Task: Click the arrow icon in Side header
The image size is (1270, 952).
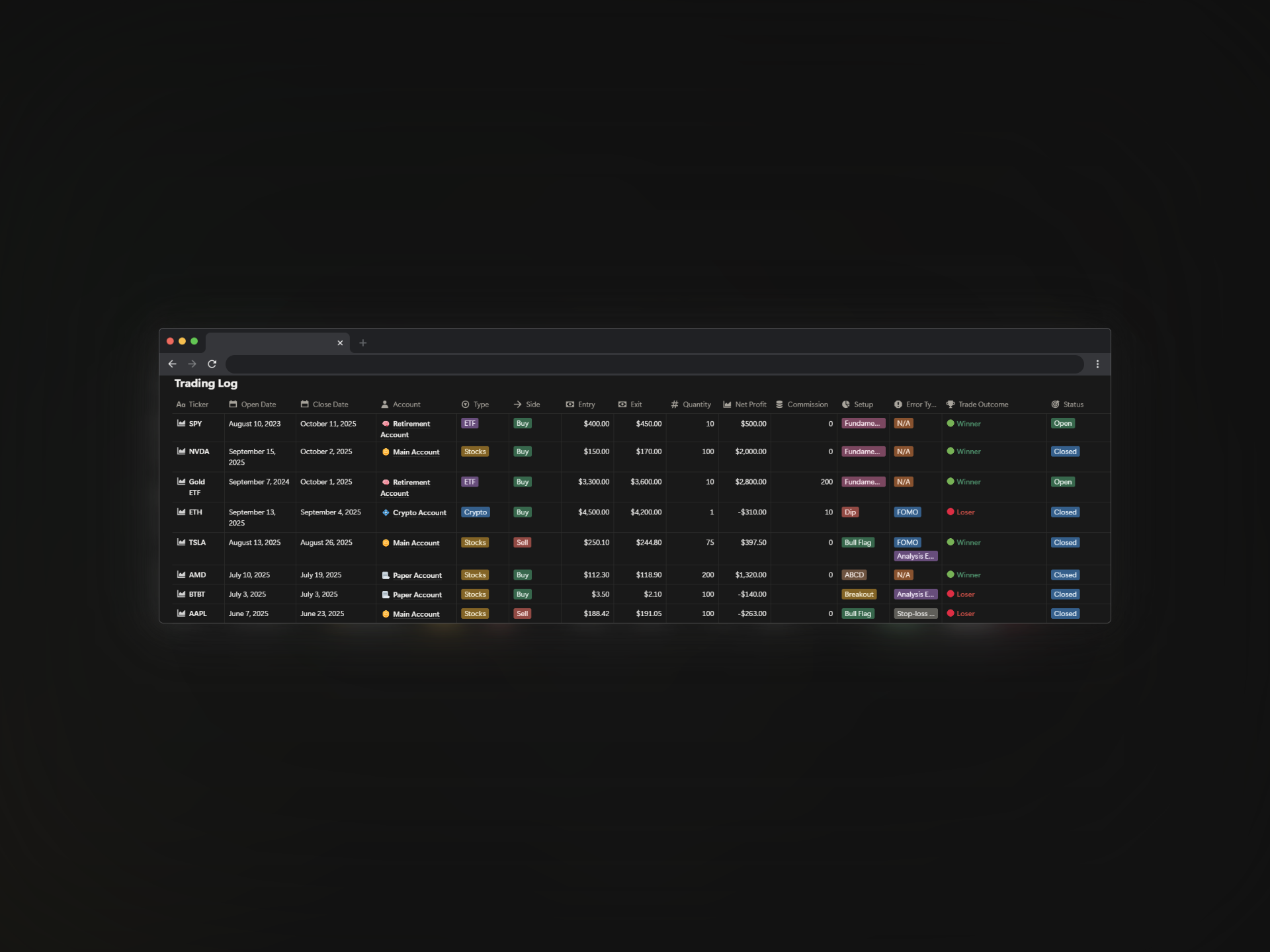Action: pos(518,404)
